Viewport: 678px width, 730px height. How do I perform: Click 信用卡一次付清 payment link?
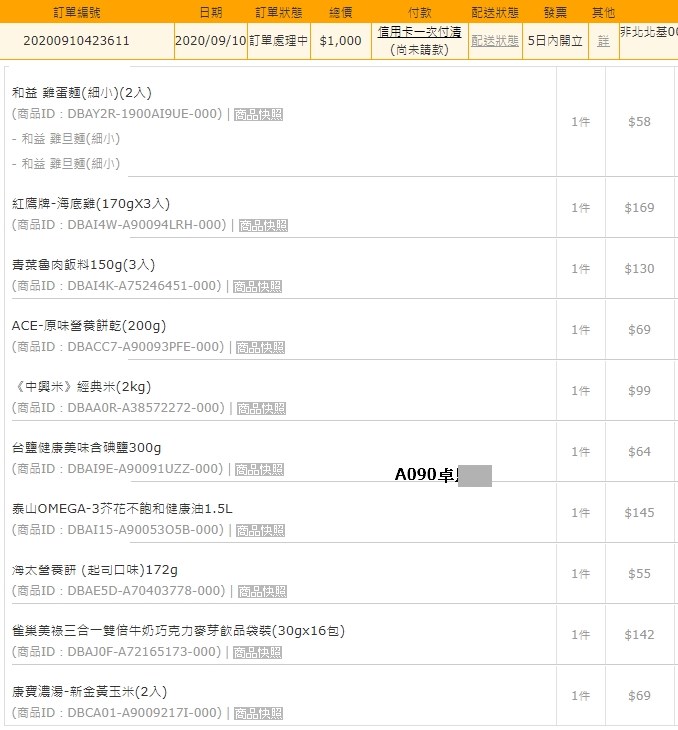[418, 32]
